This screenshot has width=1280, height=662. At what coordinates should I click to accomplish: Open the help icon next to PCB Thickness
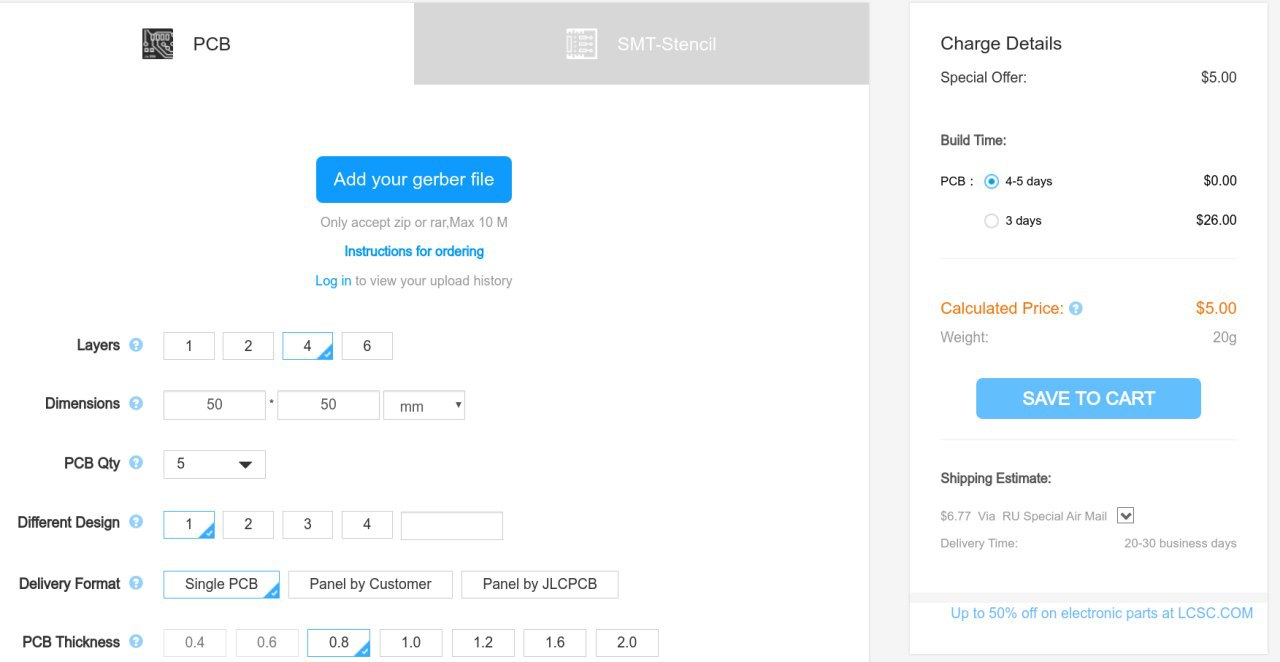[x=136, y=641]
